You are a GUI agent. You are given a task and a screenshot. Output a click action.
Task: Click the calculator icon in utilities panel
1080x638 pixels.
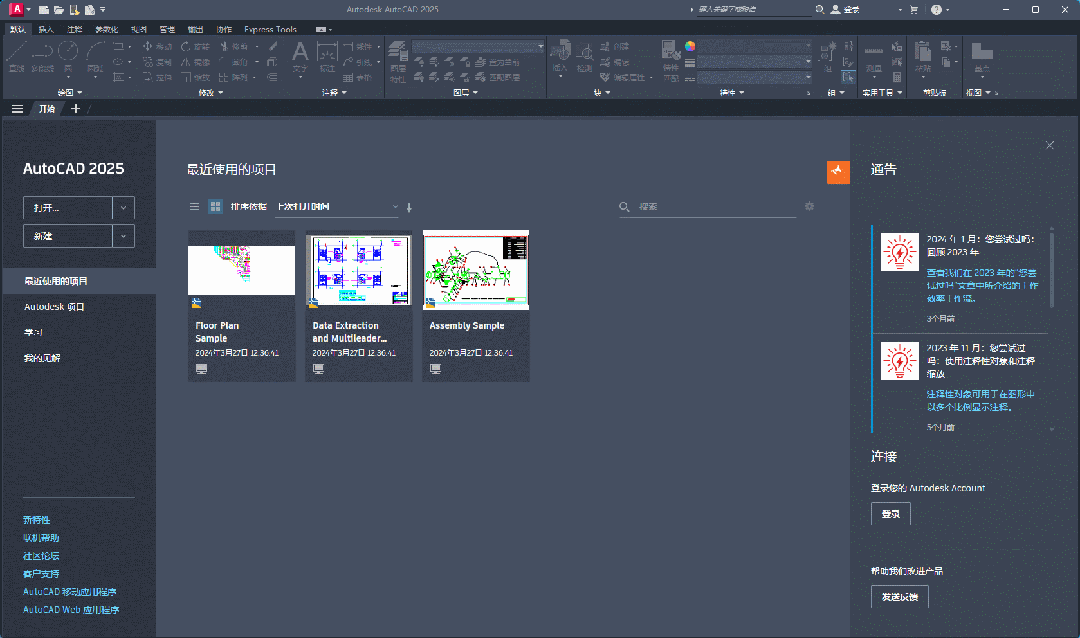897,77
